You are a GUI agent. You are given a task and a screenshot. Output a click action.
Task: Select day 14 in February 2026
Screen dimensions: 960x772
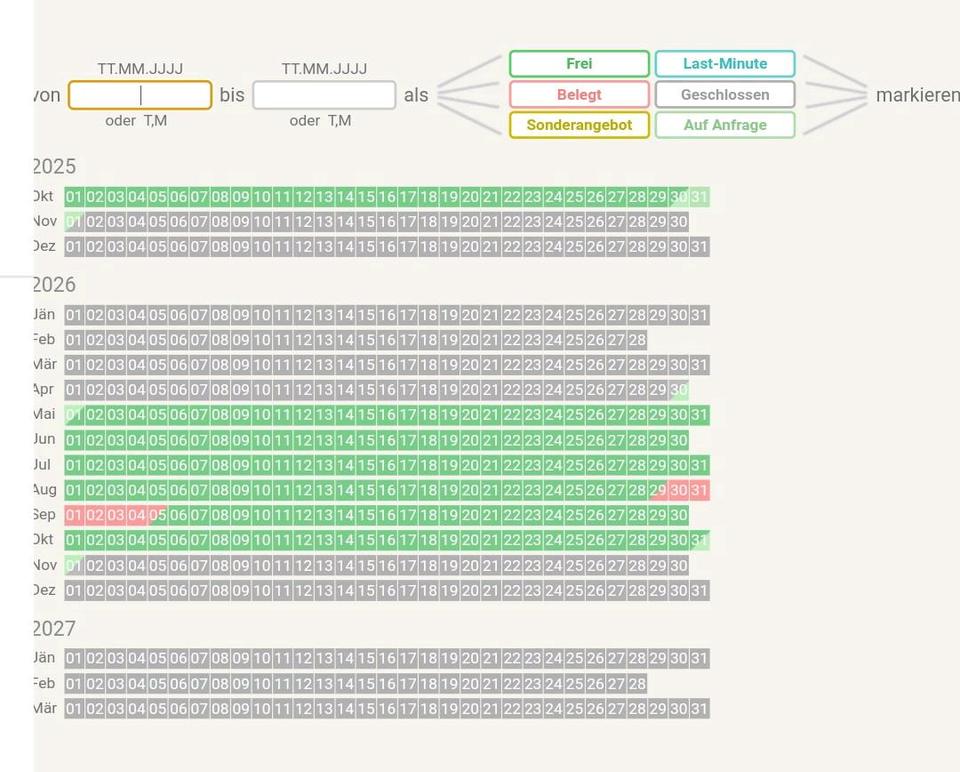coord(345,340)
